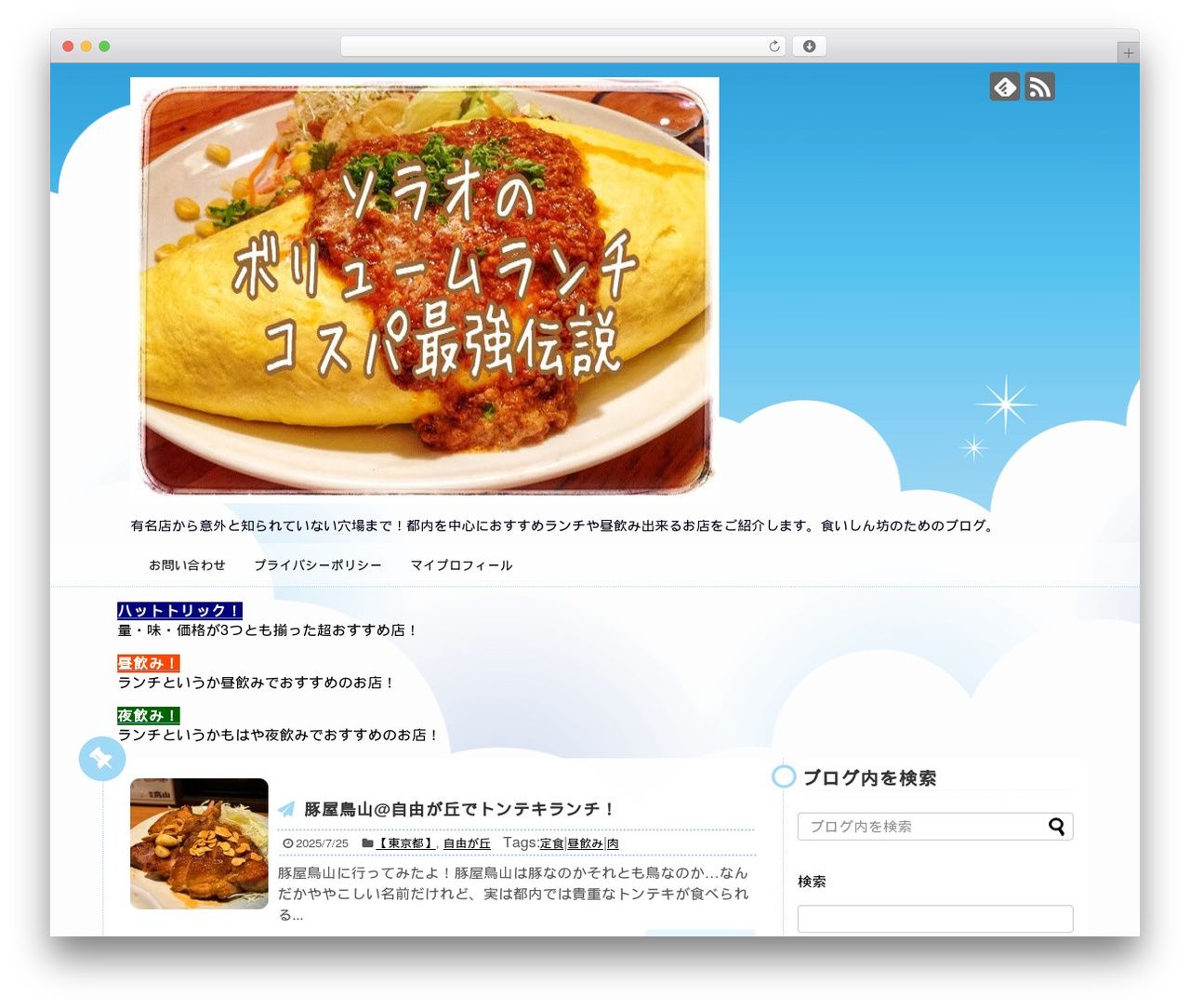Screen dimensions: 1190x1008
Task: Open the RSS feed icon
Action: 1039,86
